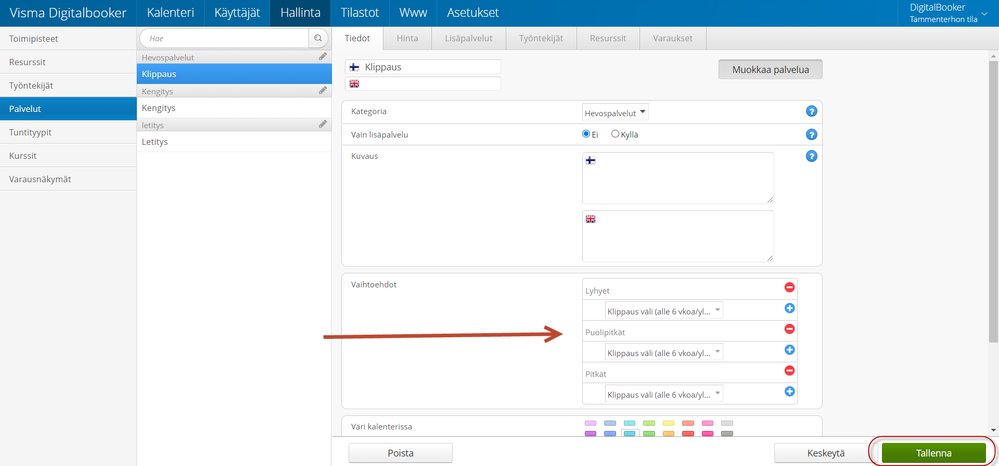This screenshot has width=999, height=466.
Task: Click the Tallenna save button
Action: [x=933, y=453]
